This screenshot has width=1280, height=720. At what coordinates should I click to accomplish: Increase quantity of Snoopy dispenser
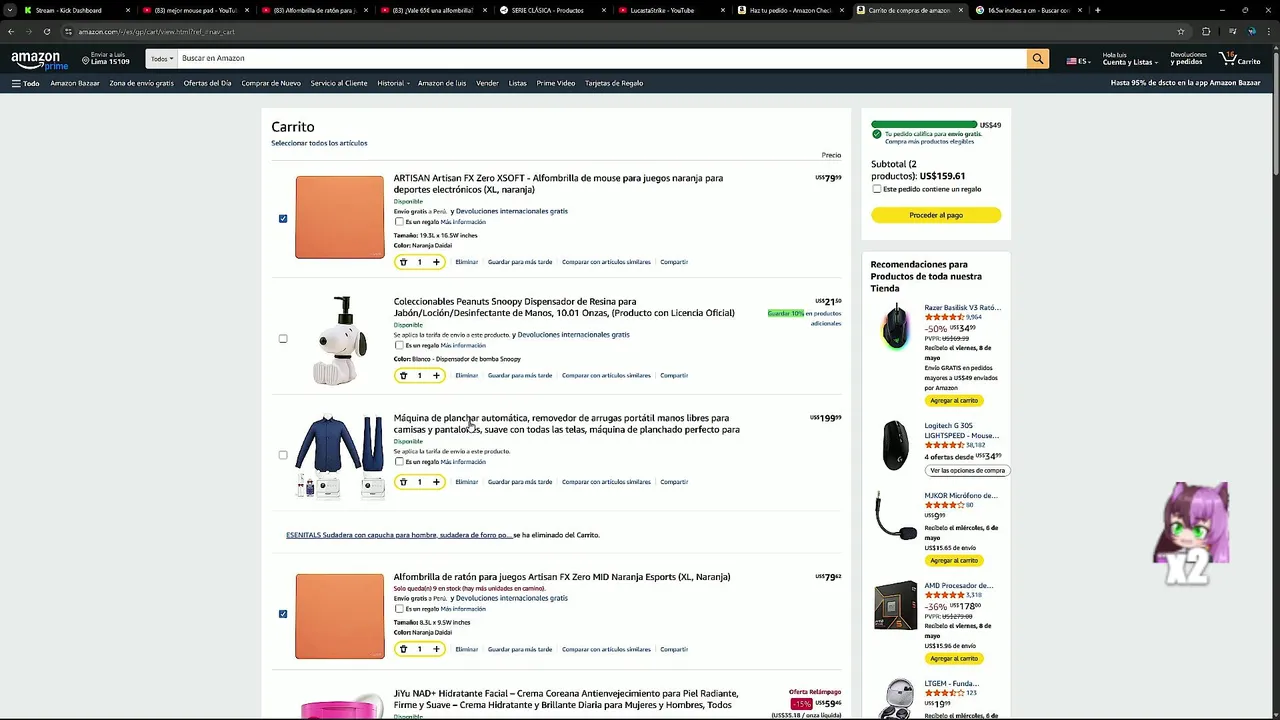pos(436,375)
